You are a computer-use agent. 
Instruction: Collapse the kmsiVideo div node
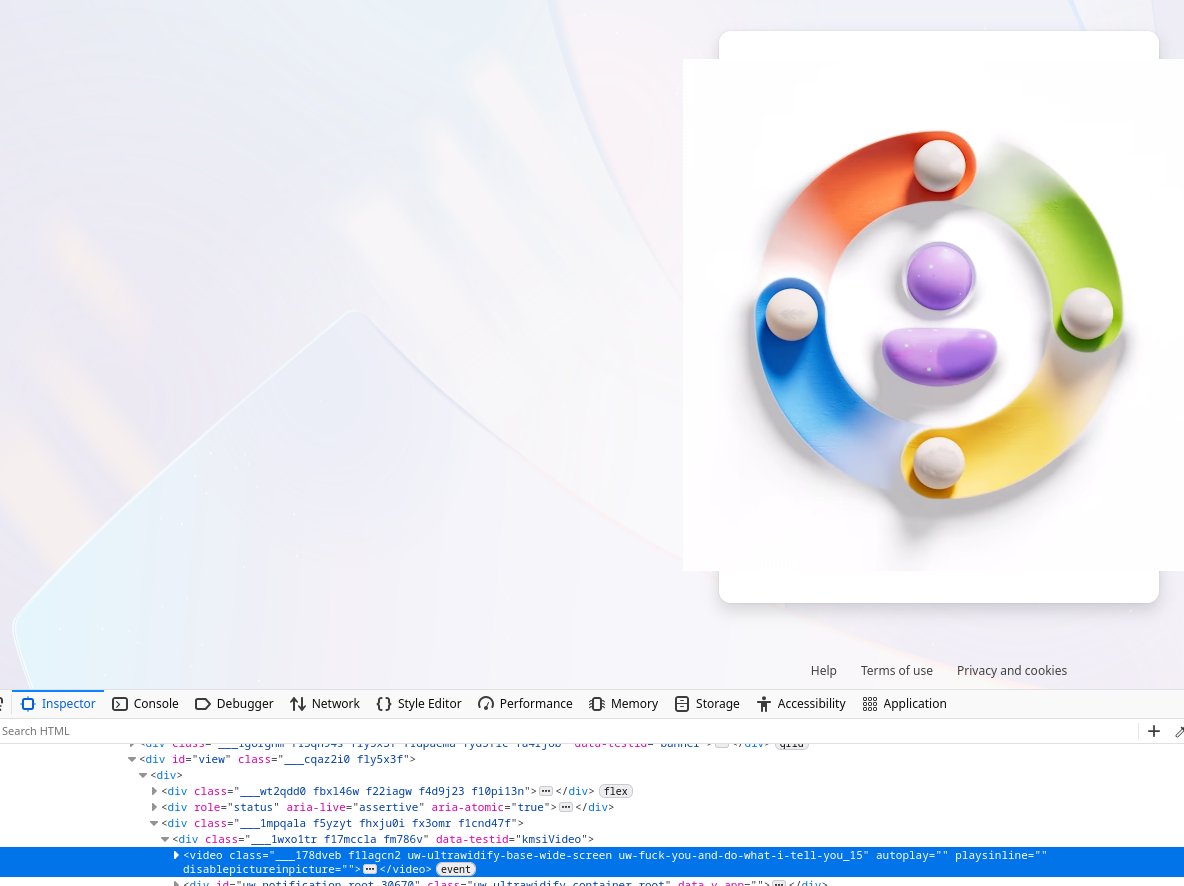[165, 839]
